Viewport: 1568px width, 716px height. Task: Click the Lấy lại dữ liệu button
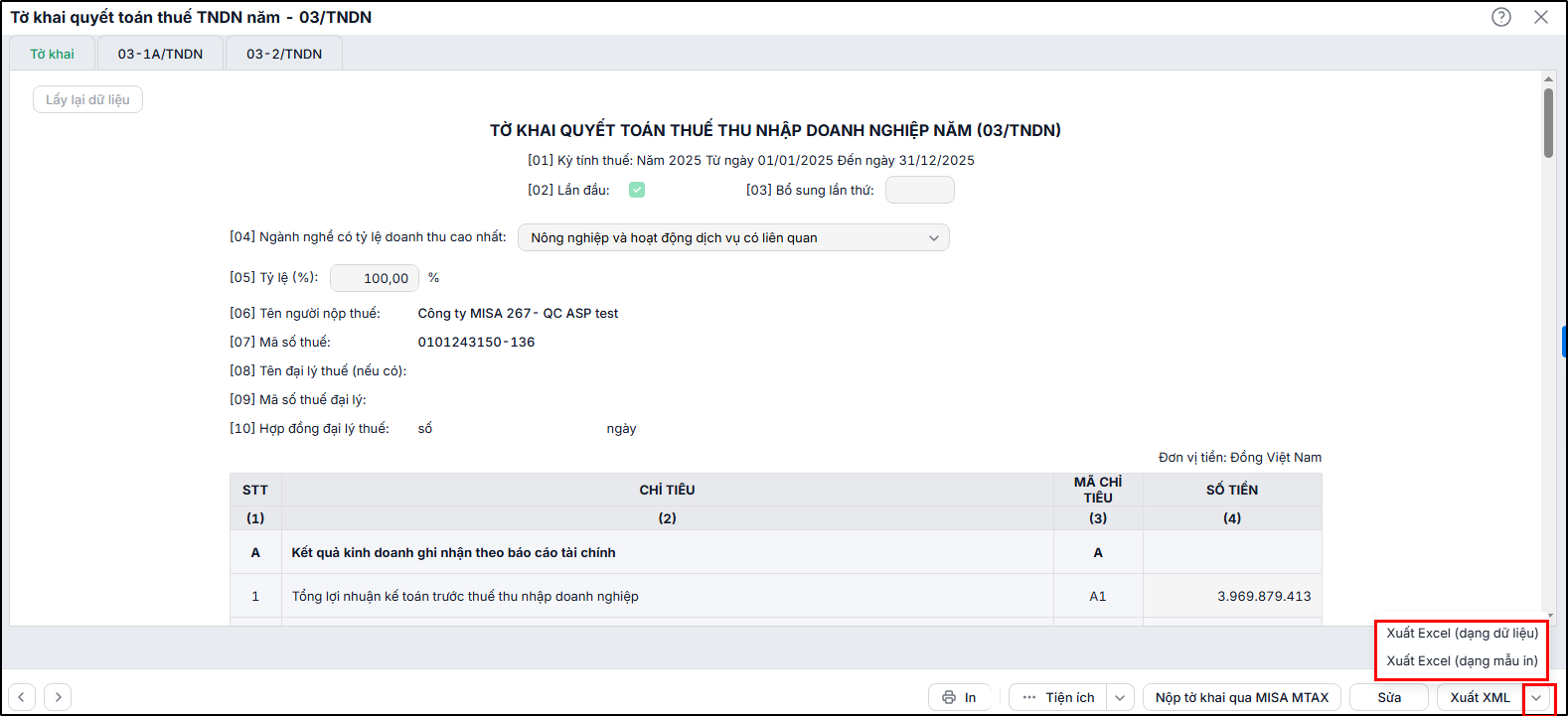coord(87,99)
